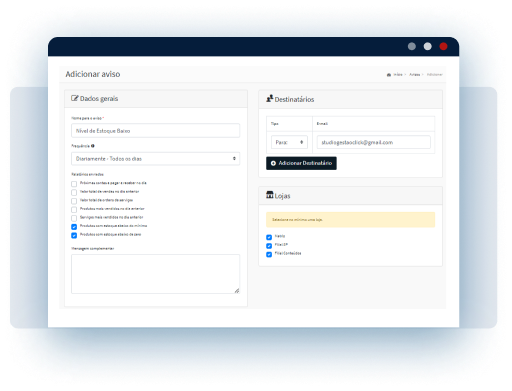The image size is (512, 391).
Task: Check 'Valor total de vendas no dia anterior'
Action: [x=74, y=192]
